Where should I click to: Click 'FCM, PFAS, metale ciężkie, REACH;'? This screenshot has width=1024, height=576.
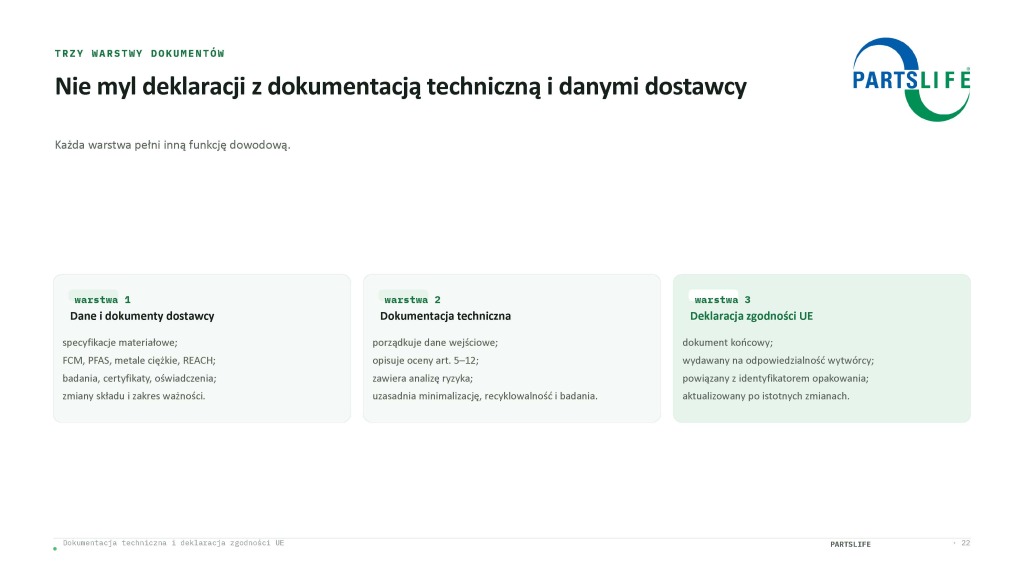139,360
